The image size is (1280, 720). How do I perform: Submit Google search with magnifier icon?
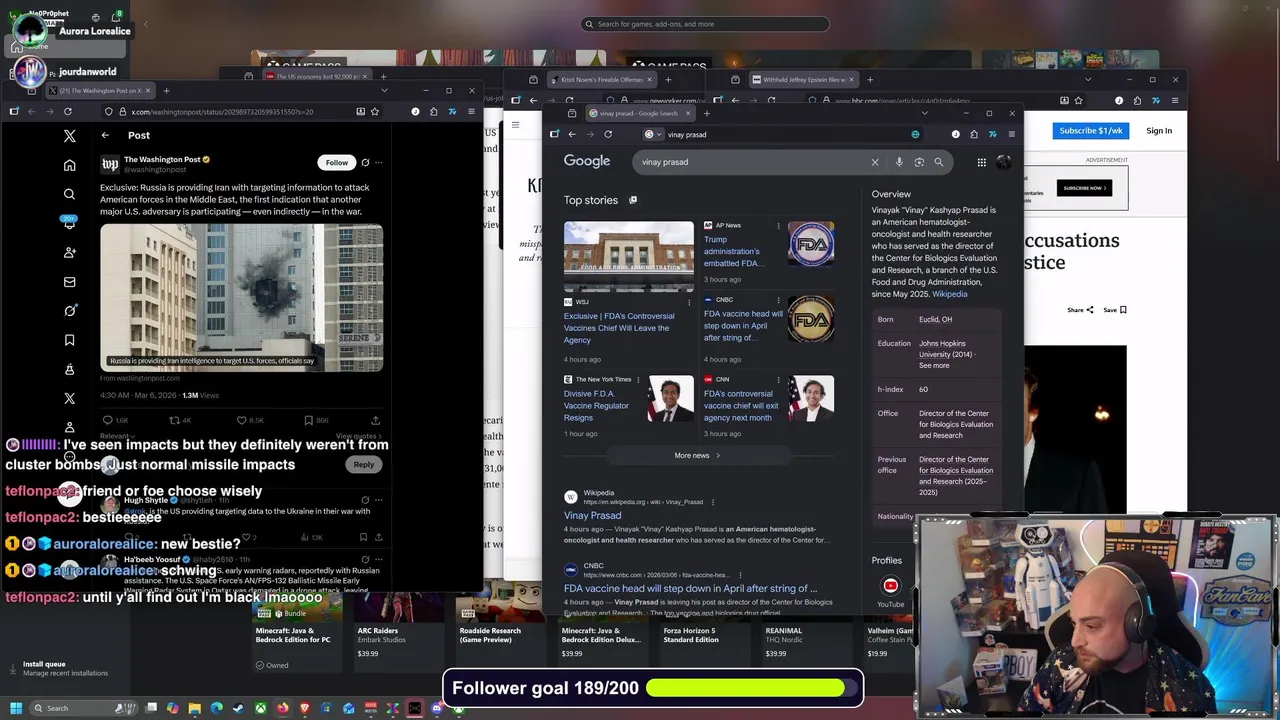click(x=938, y=162)
